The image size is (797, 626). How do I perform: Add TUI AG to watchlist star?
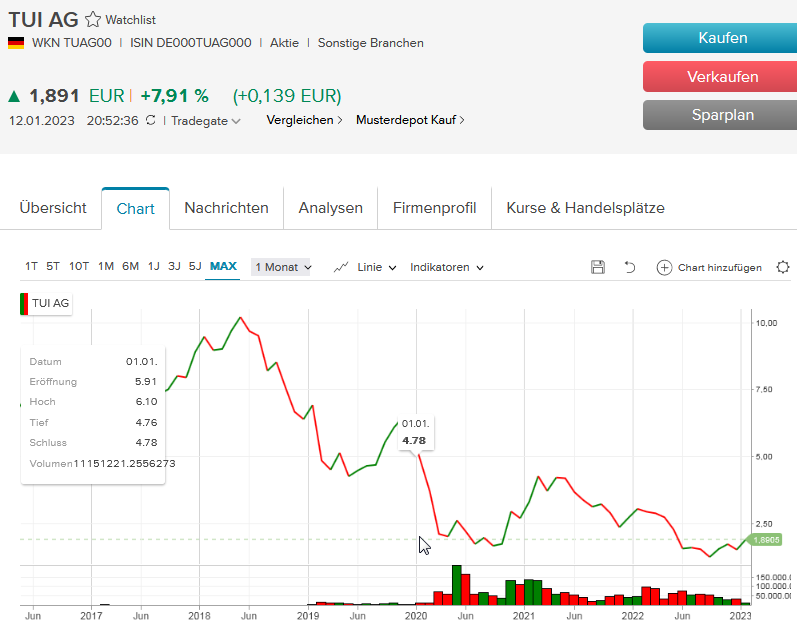[93, 20]
